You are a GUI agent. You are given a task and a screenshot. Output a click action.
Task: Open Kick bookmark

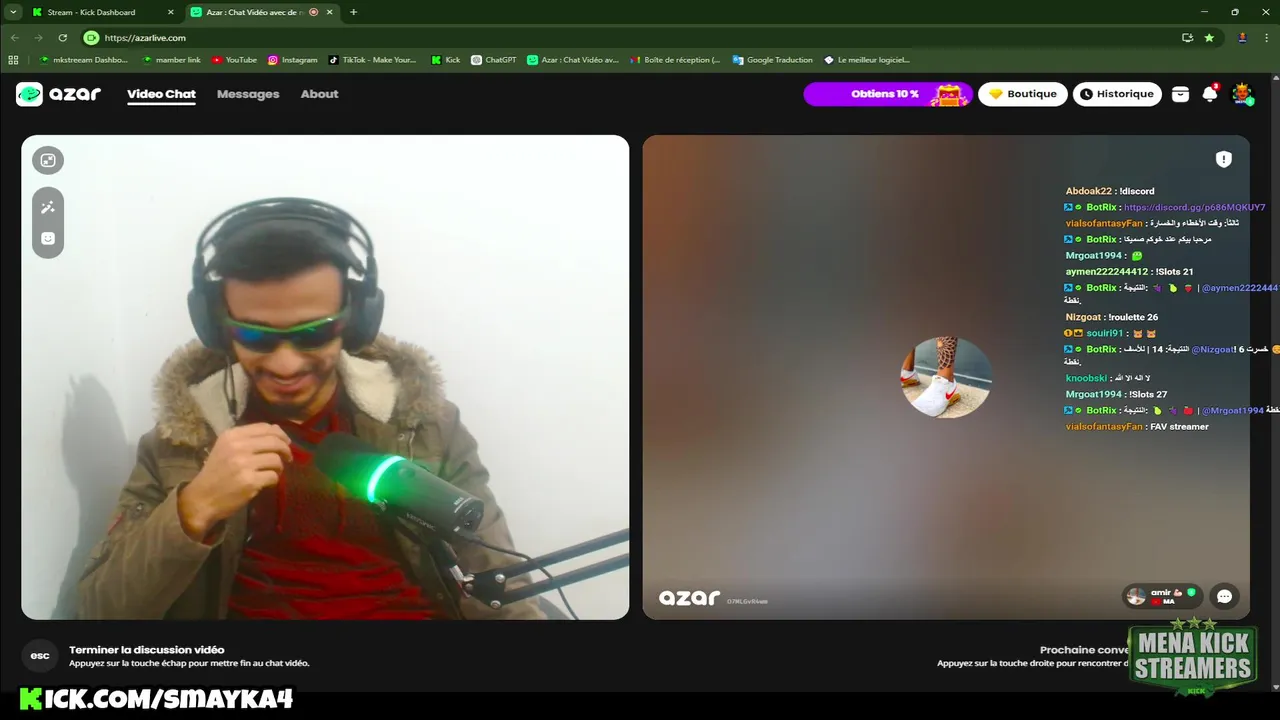click(x=446, y=60)
